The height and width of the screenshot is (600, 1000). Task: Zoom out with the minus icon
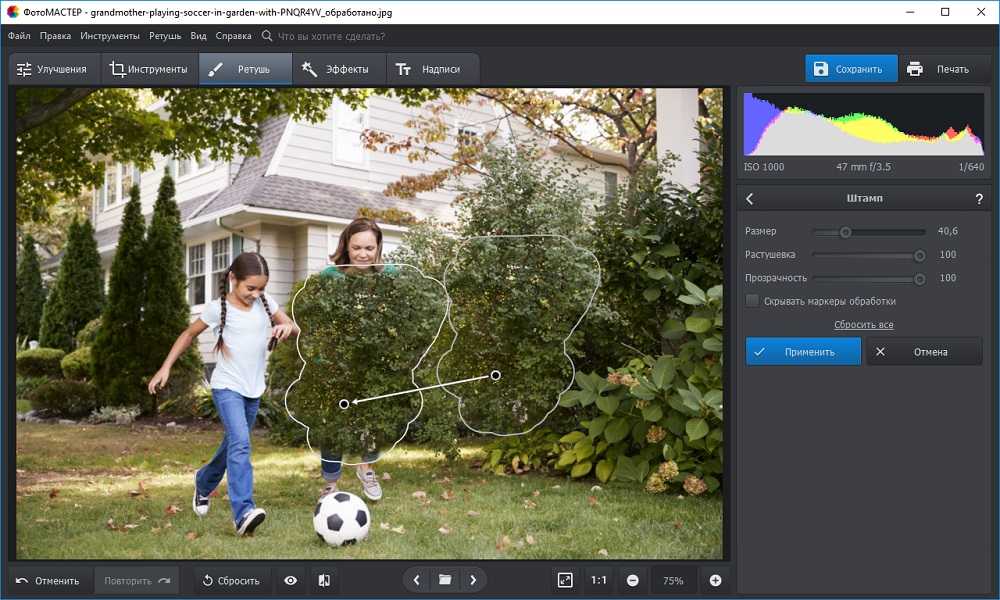click(x=633, y=580)
